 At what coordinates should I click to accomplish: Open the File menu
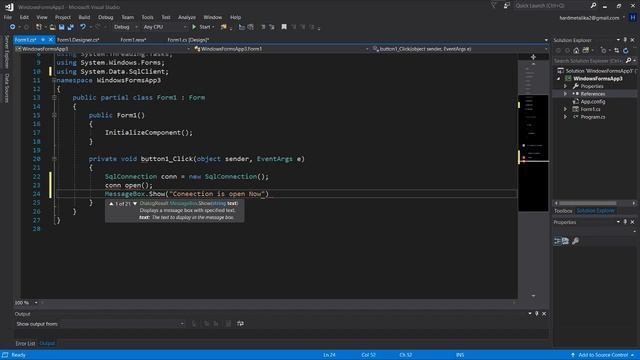(8, 17)
